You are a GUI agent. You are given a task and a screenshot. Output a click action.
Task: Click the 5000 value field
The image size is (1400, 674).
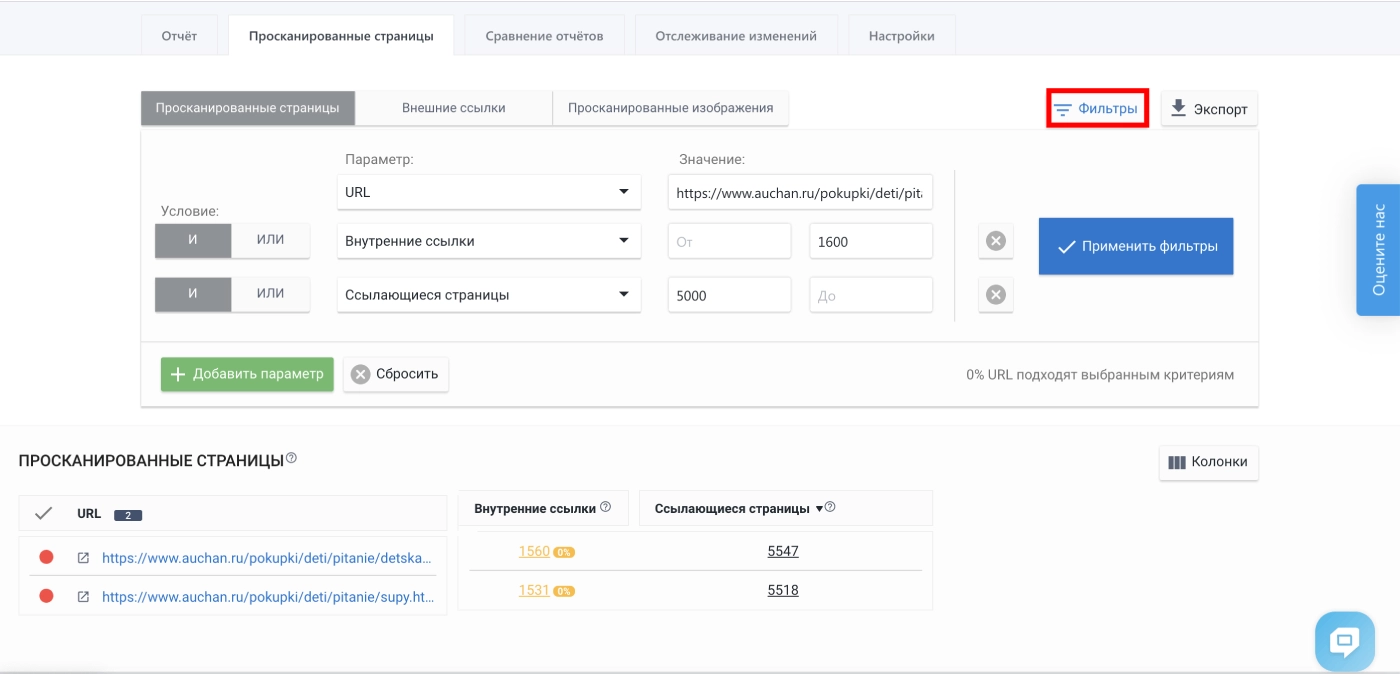(x=729, y=295)
